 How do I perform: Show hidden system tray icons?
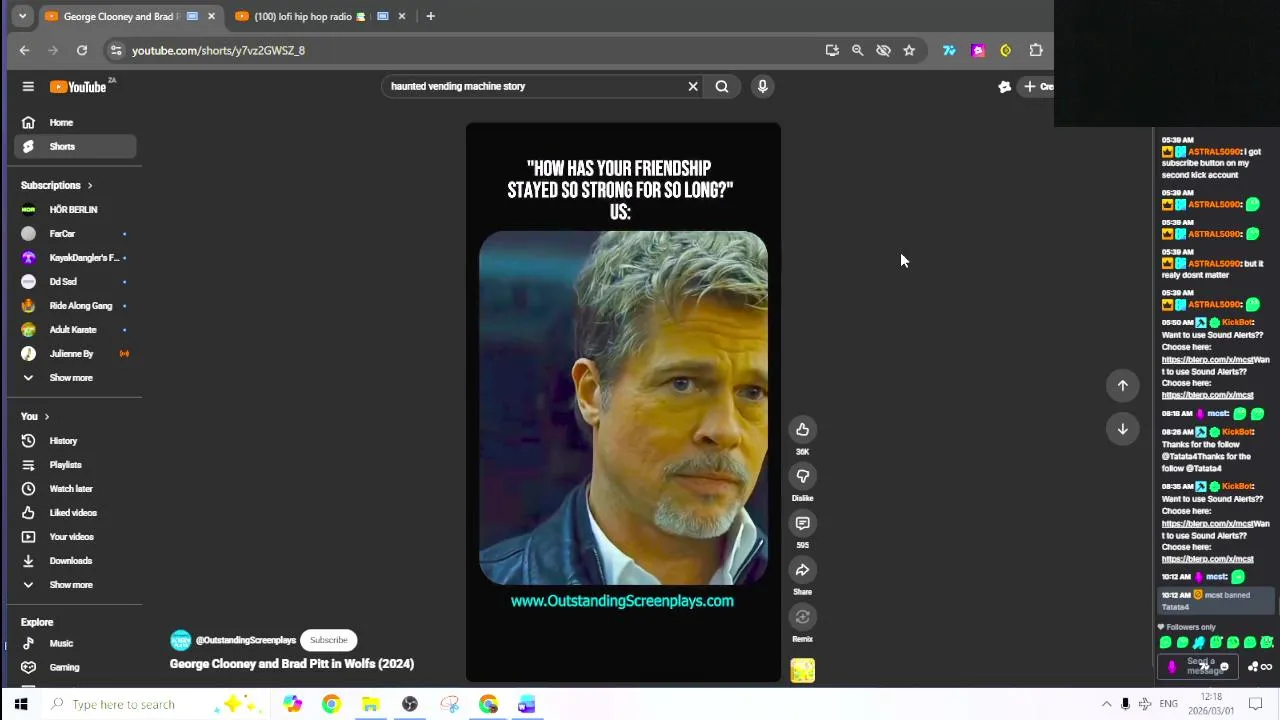(1106, 704)
